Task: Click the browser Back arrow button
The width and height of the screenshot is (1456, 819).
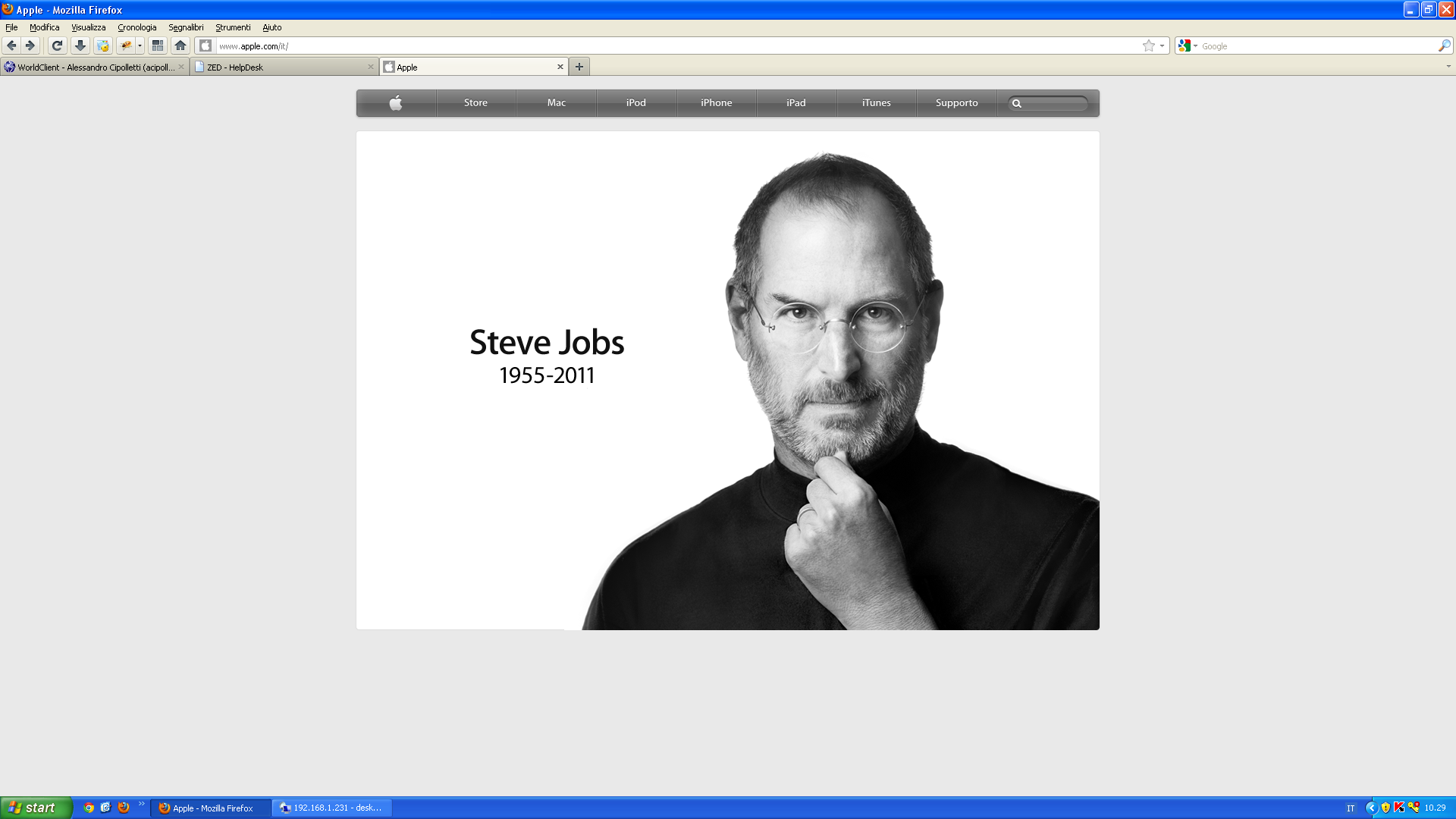Action: [x=11, y=45]
